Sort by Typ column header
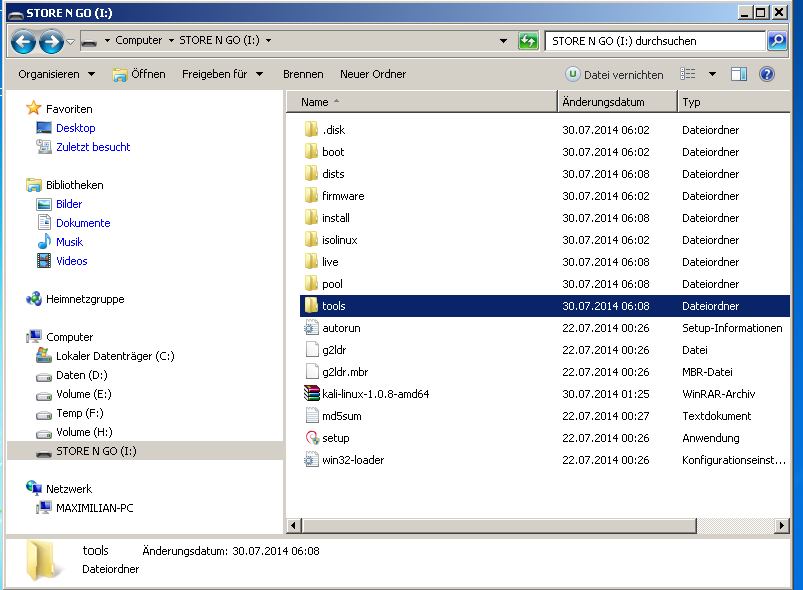The width and height of the screenshot is (803, 590). pos(733,102)
